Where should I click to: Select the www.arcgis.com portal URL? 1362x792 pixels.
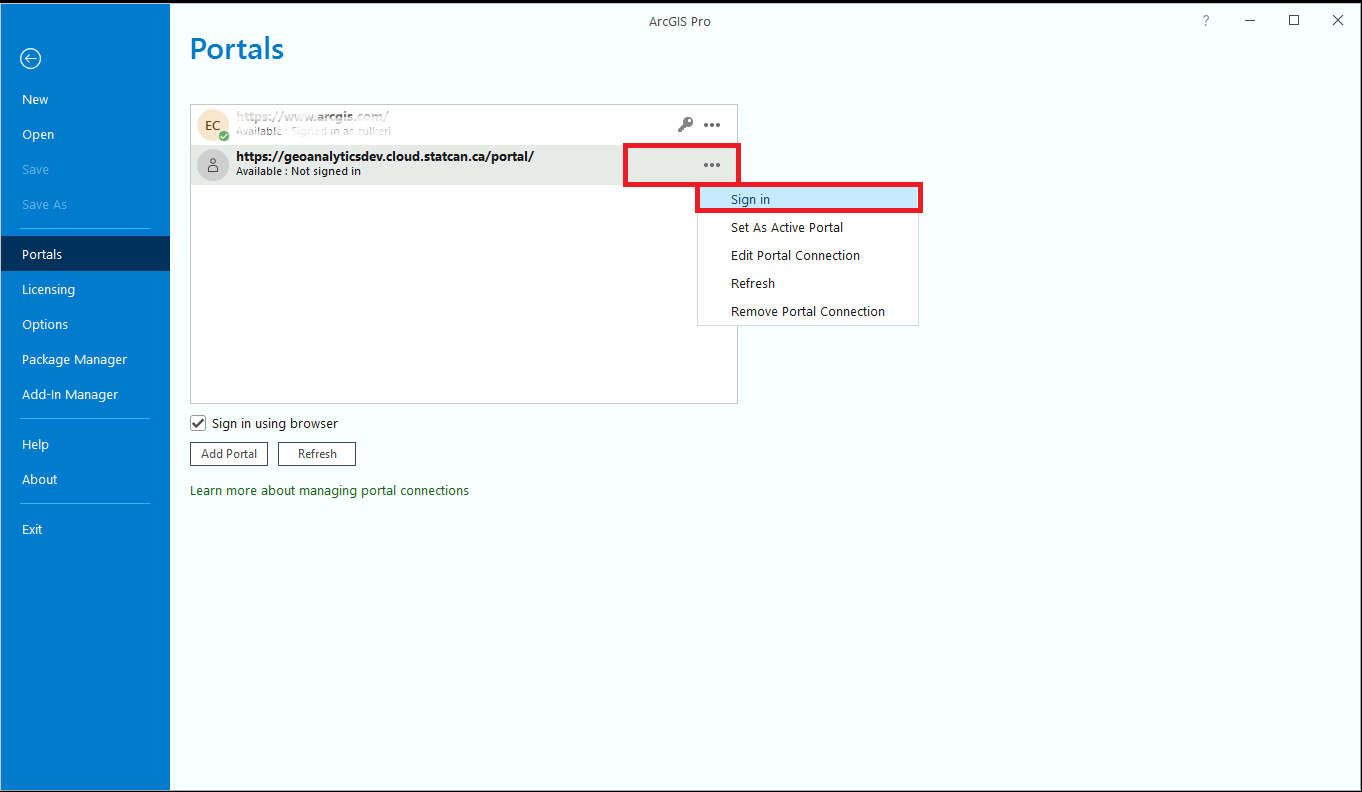coord(312,117)
